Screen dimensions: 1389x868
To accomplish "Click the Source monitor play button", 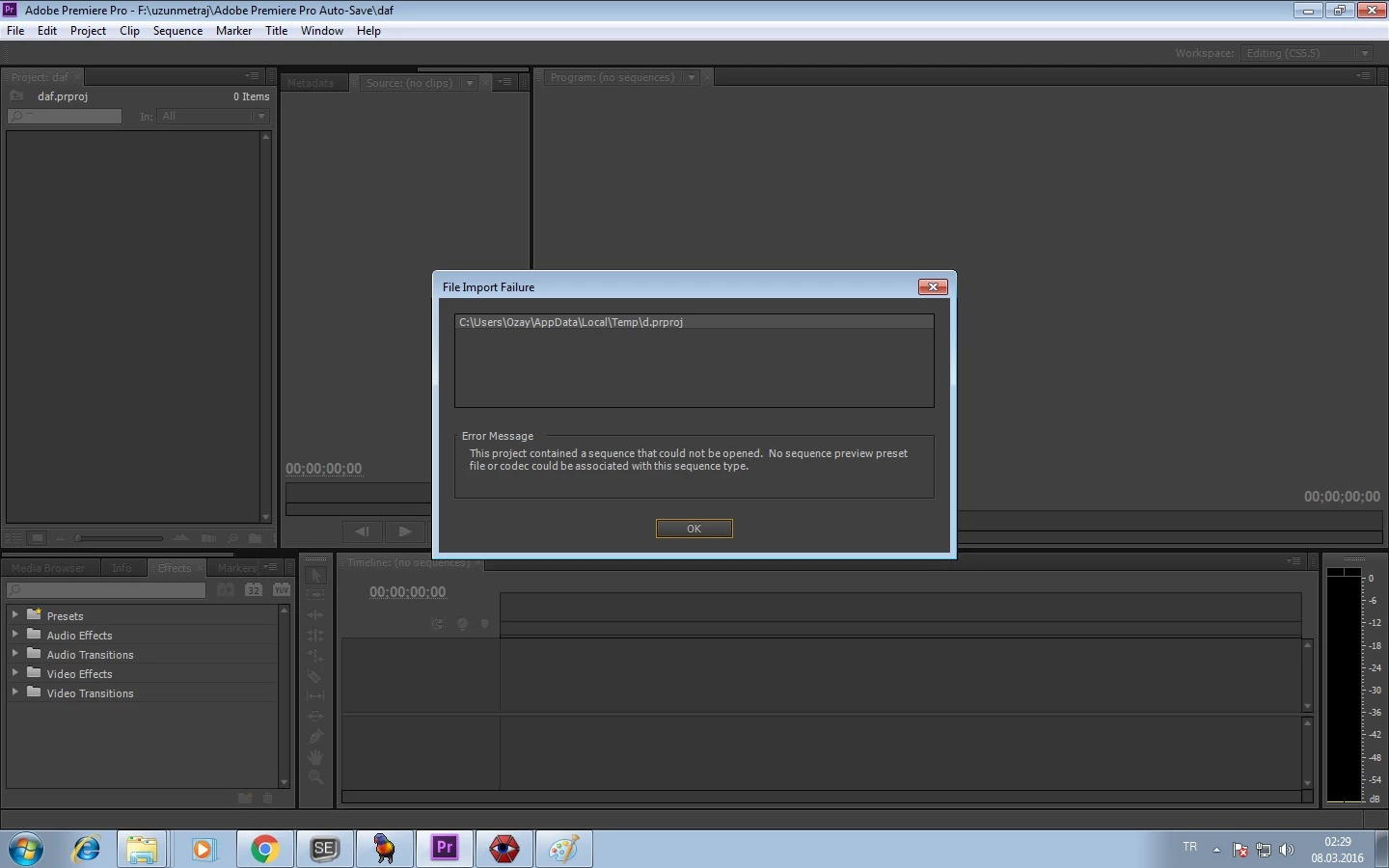I will (405, 531).
